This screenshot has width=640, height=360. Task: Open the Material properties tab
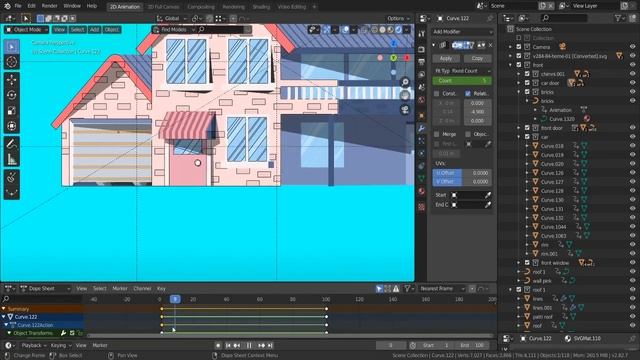422,191
